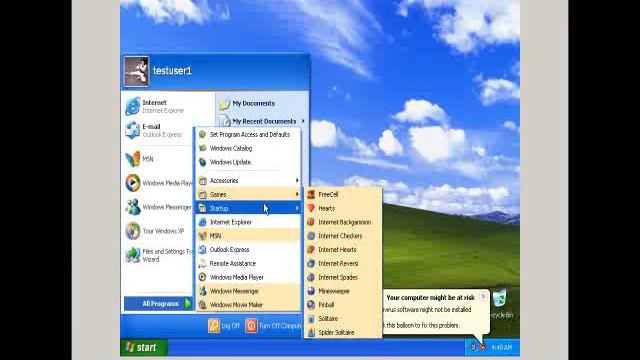Click Windows Movie Maker in programs list
This screenshot has width=640, height=360.
pos(248,305)
